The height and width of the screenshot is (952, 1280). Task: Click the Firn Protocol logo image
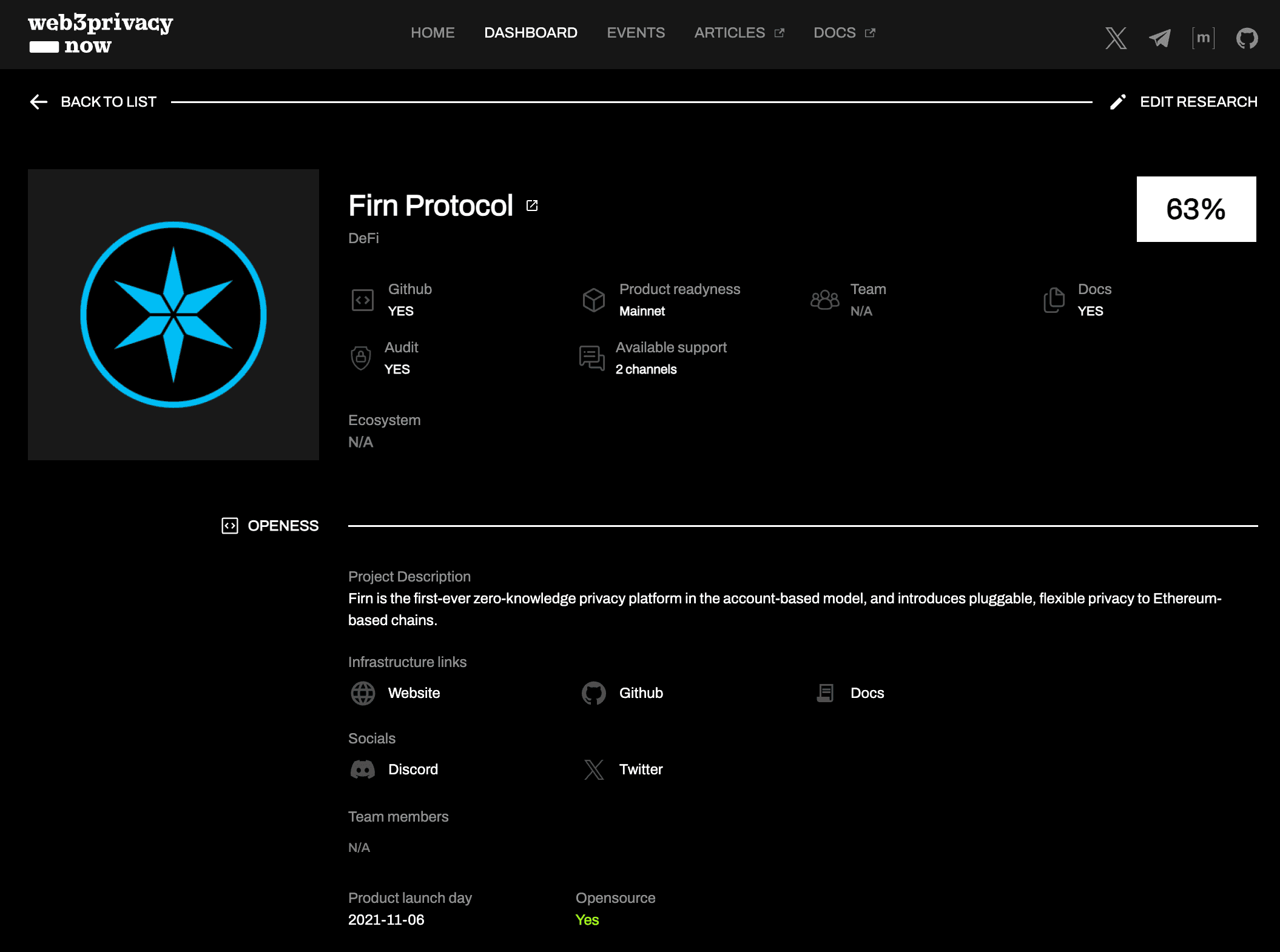(173, 315)
